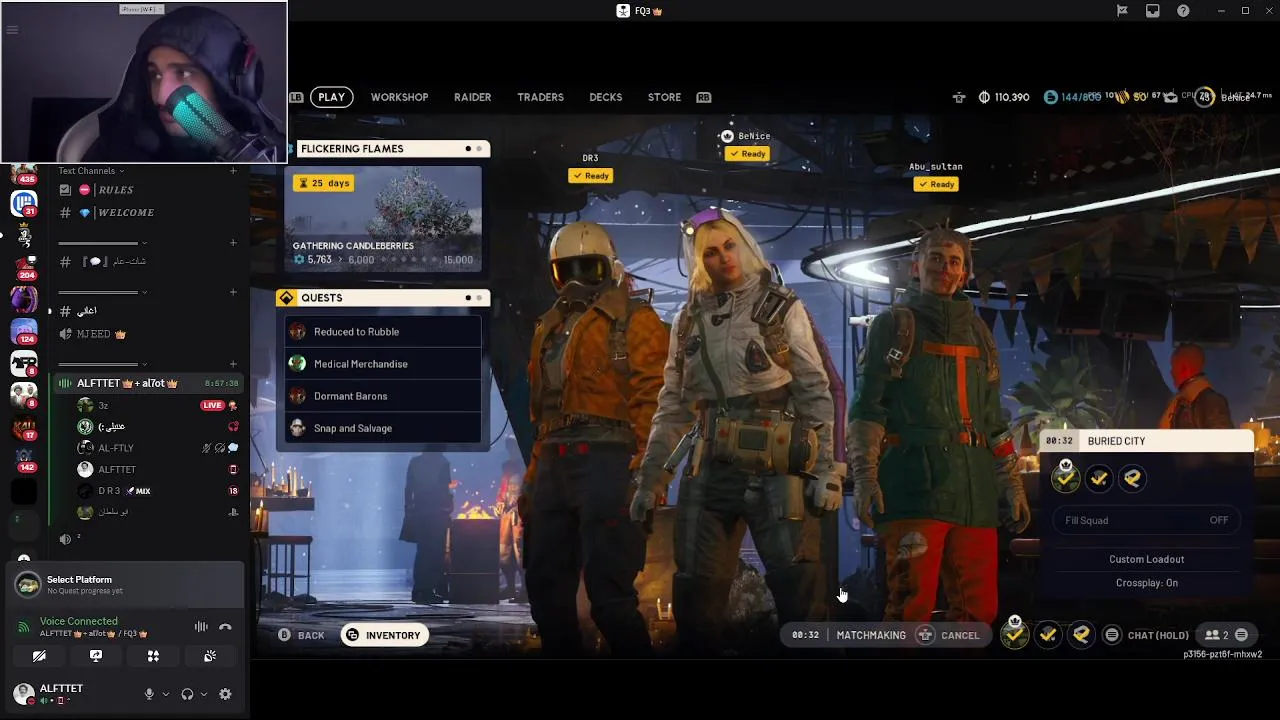Start an activity in Discord voice panel
Screen dimensions: 1280x720
click(153, 656)
